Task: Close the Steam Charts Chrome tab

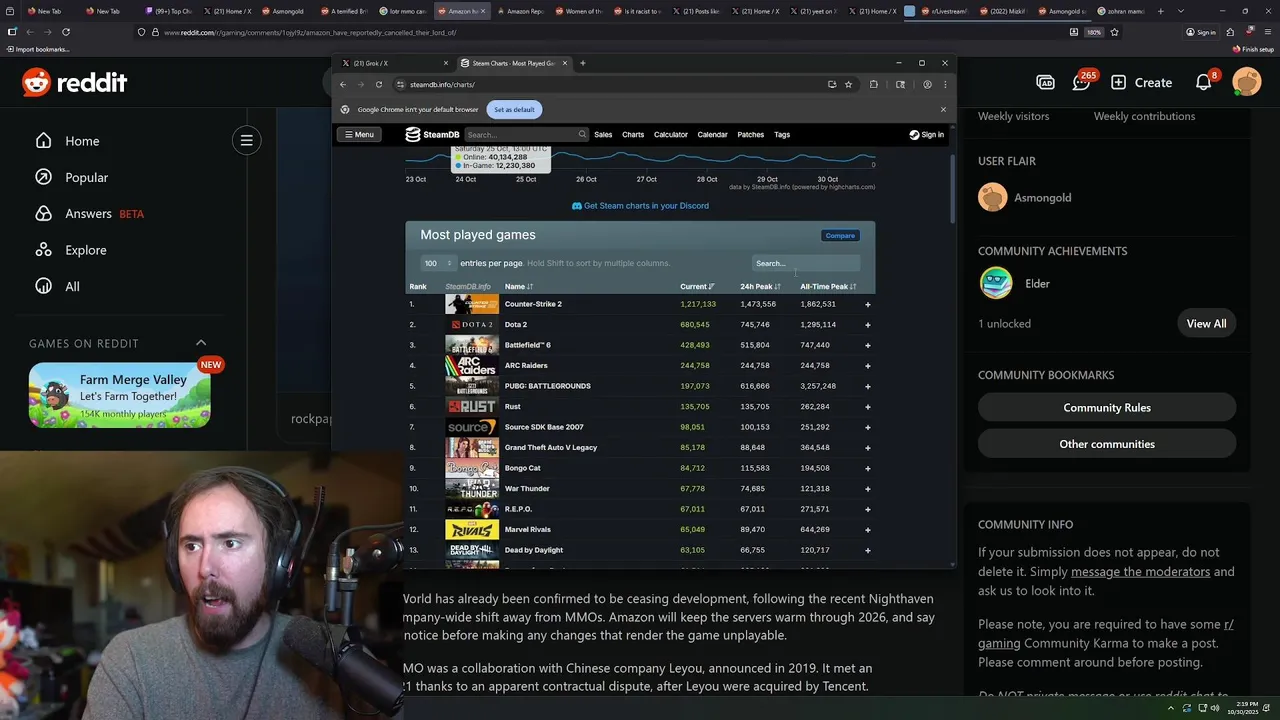Action: [565, 63]
